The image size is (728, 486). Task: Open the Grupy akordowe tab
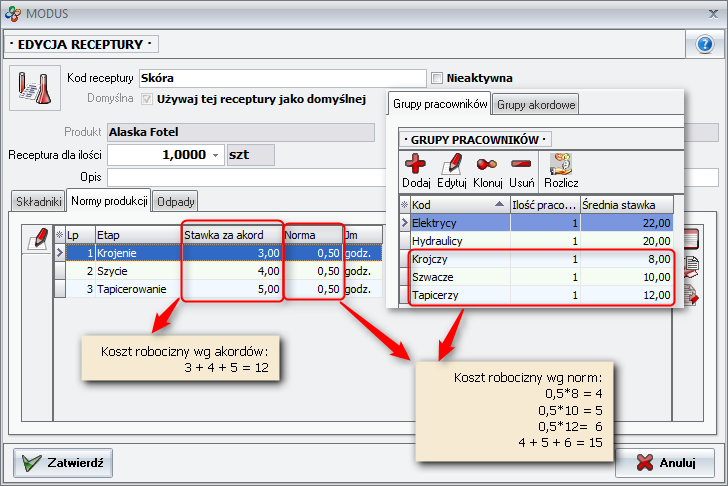(536, 104)
